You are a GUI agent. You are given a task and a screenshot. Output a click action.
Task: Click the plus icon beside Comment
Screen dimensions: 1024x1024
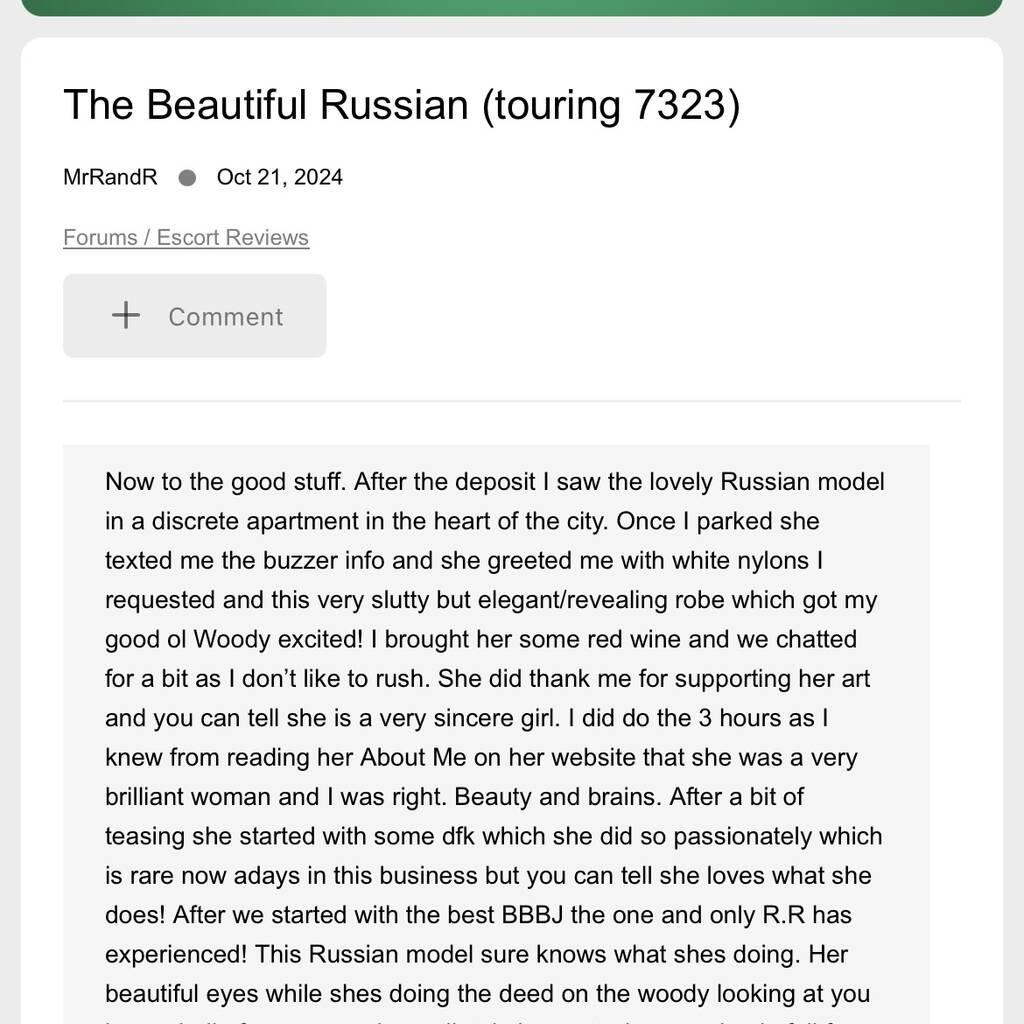click(x=125, y=315)
